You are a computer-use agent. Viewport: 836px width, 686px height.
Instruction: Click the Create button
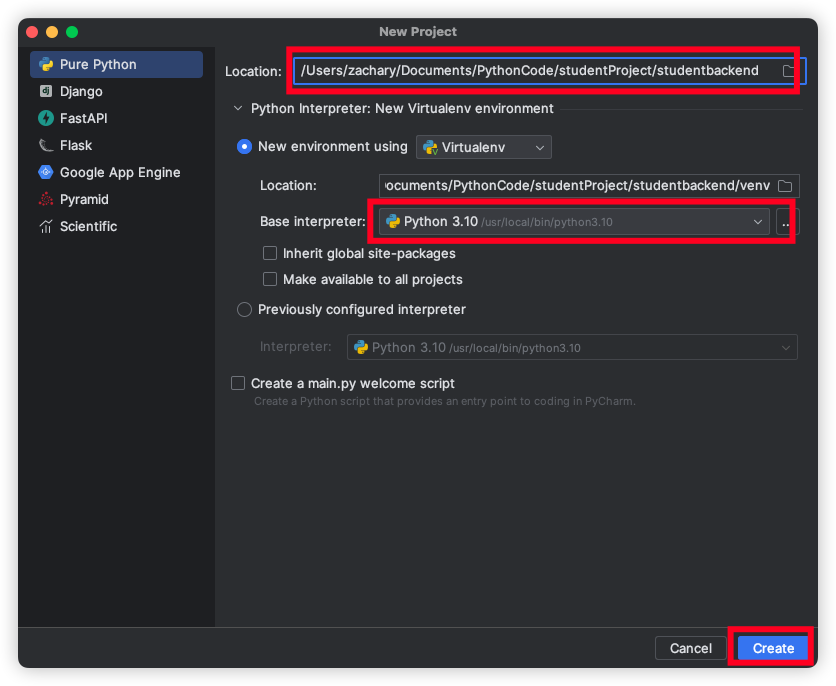(773, 648)
